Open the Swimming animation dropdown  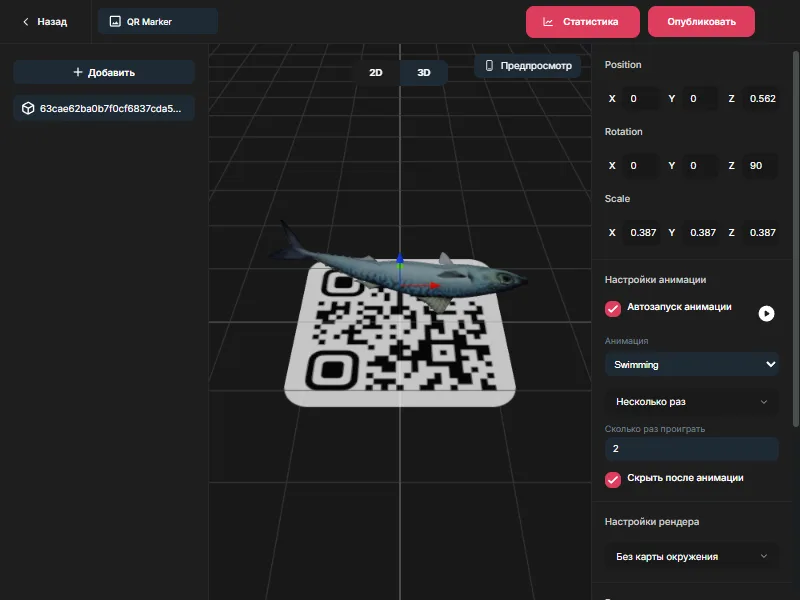pyautogui.click(x=691, y=364)
